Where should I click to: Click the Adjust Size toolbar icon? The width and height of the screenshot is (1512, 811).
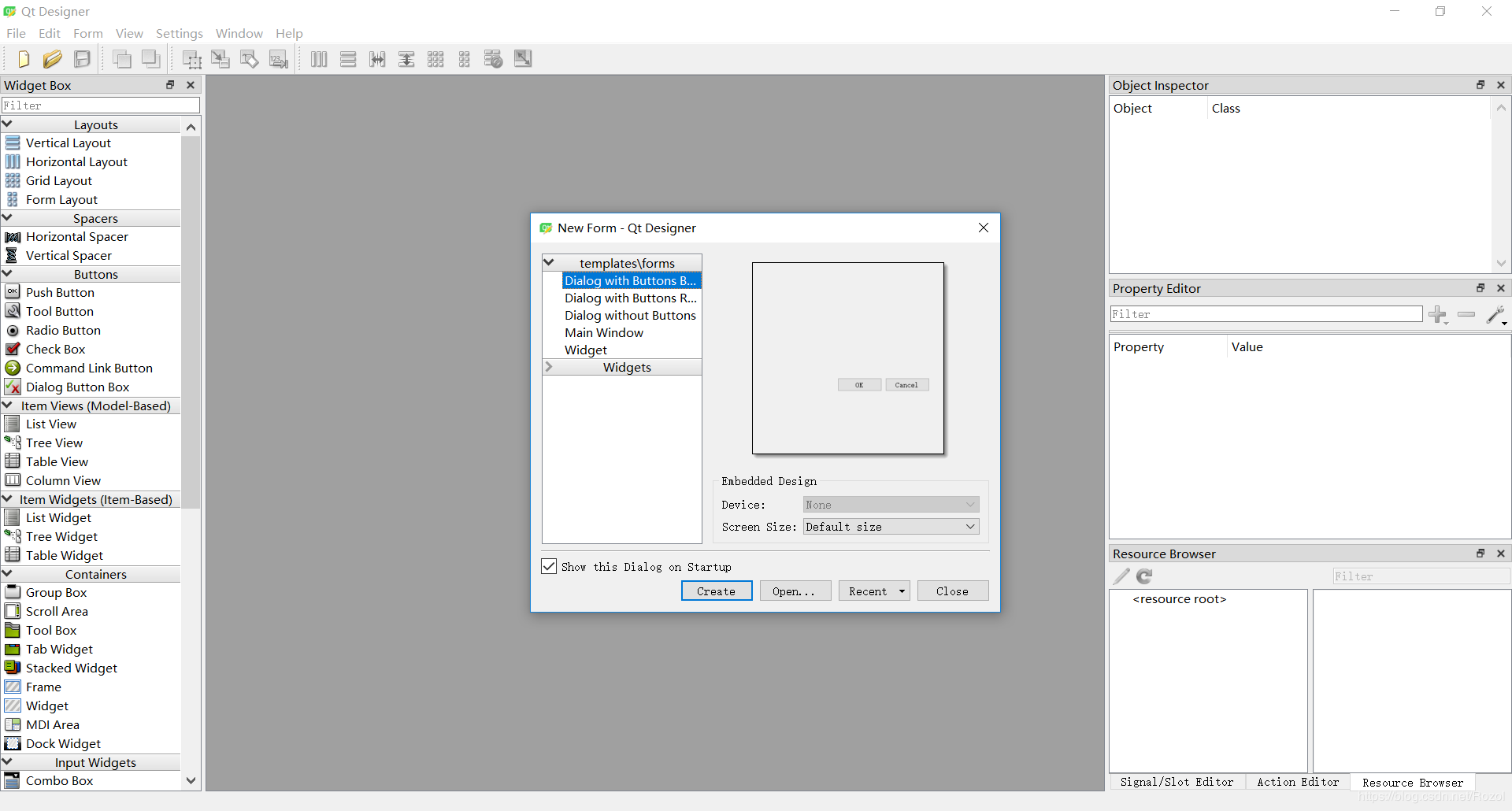tap(522, 59)
